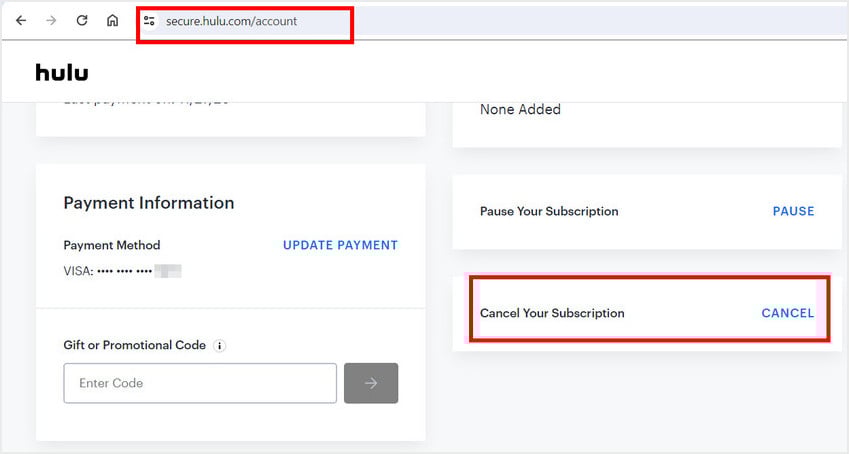Click the None Added text

pyautogui.click(x=520, y=109)
